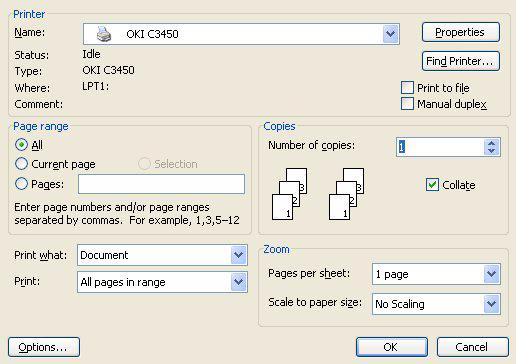The width and height of the screenshot is (516, 364).
Task: Click the Number of copies field
Action: pyautogui.click(x=440, y=147)
